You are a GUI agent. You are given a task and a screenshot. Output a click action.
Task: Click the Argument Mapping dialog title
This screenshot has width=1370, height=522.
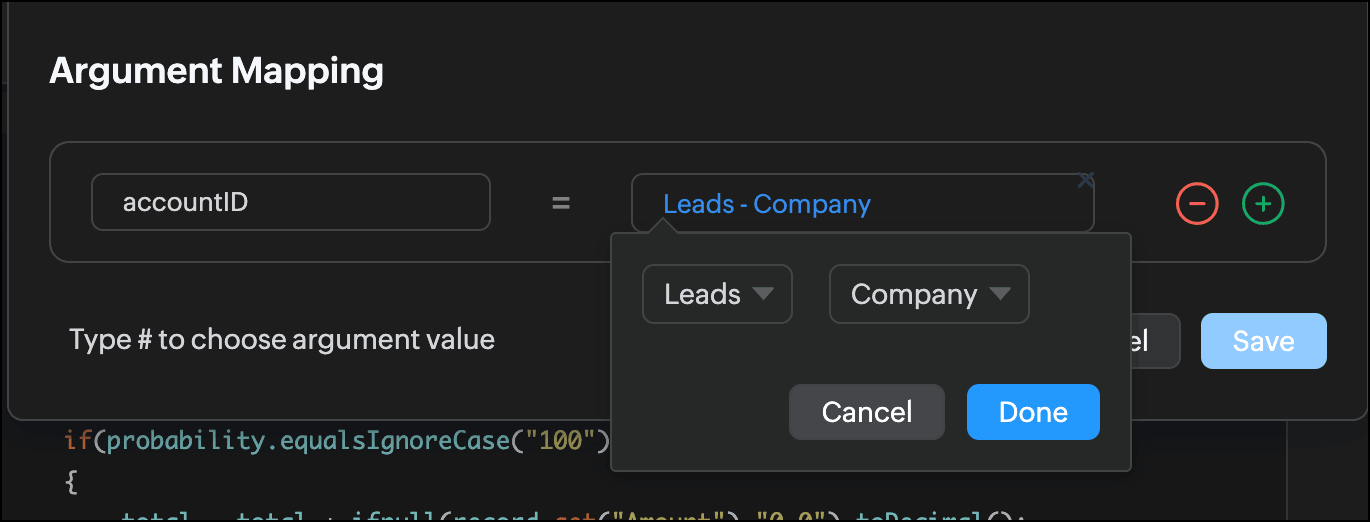click(216, 72)
